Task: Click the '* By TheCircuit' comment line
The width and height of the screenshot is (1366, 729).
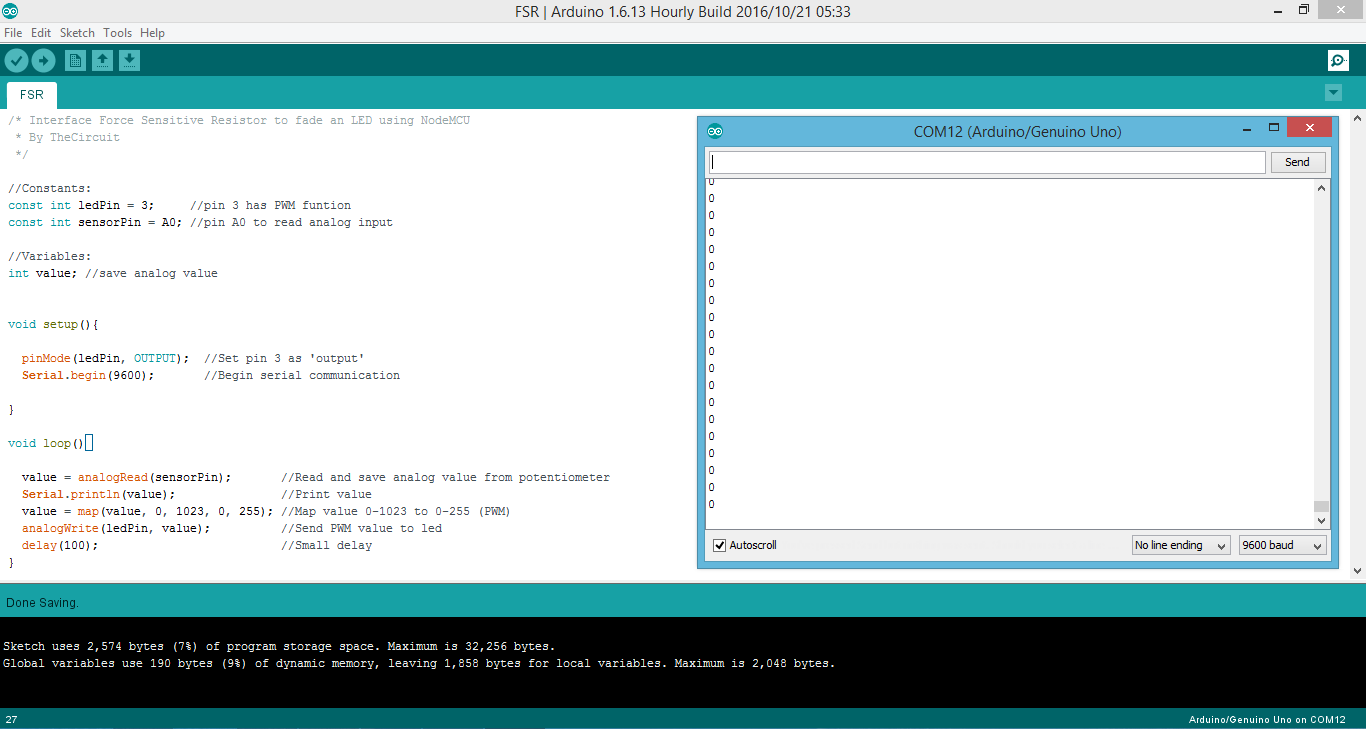Action: tap(67, 137)
